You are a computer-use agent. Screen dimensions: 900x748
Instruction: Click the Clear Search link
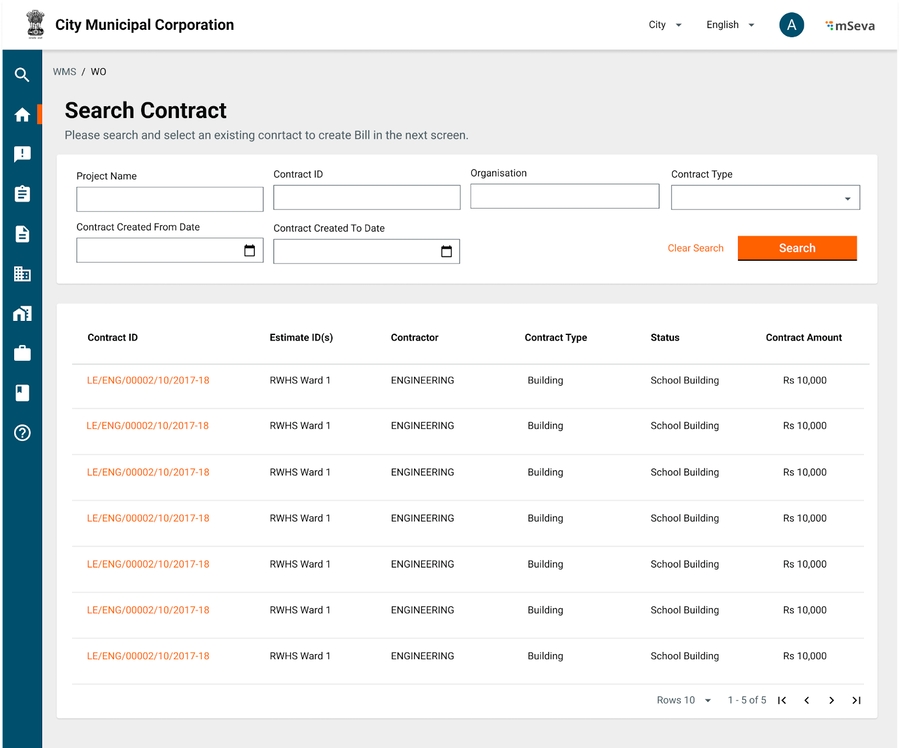(x=695, y=248)
